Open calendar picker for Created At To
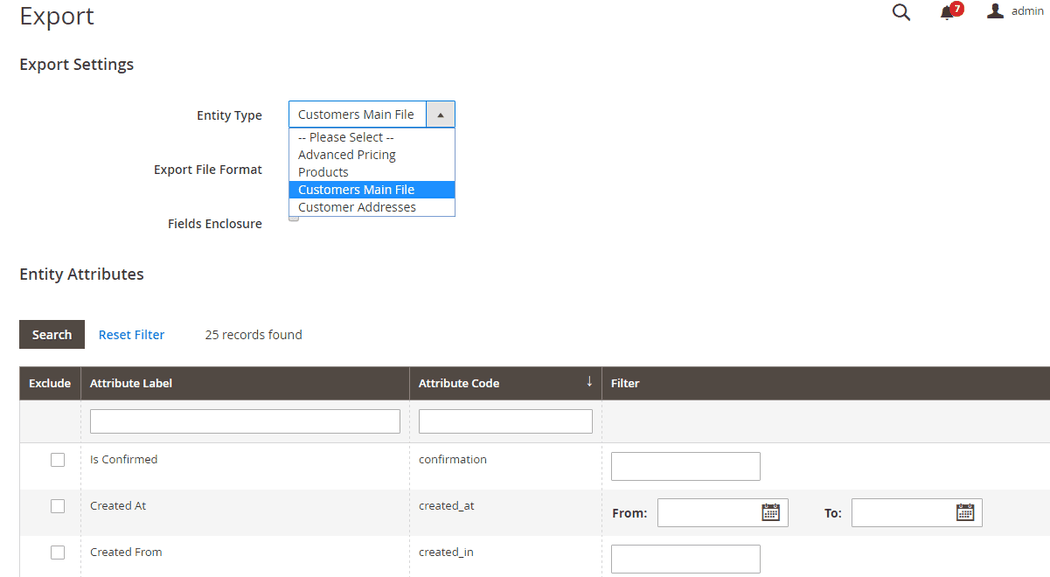Viewport: 1050px width, 577px height. coord(965,513)
